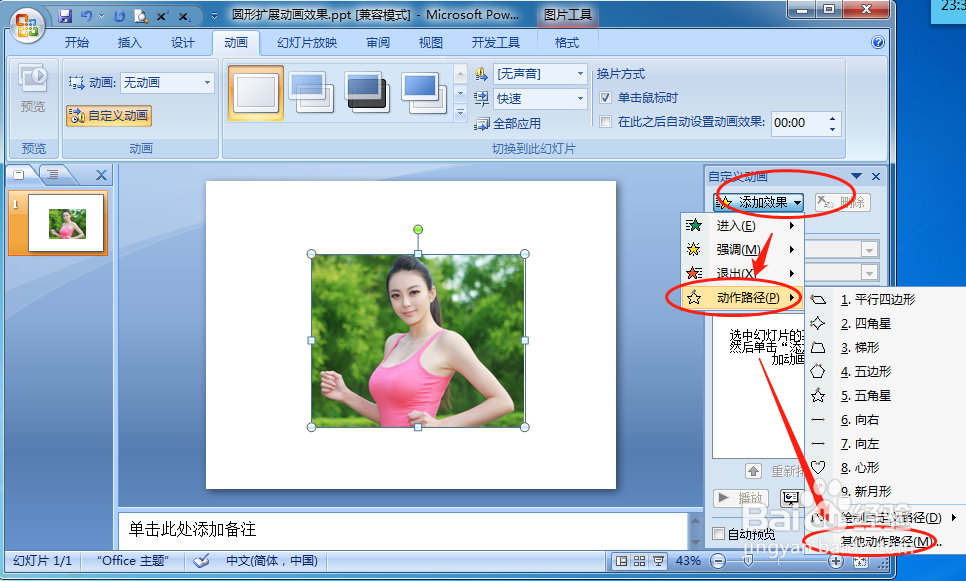The height and width of the screenshot is (581, 966).
Task: Choose the heart shape motion path
Action: coord(861,468)
